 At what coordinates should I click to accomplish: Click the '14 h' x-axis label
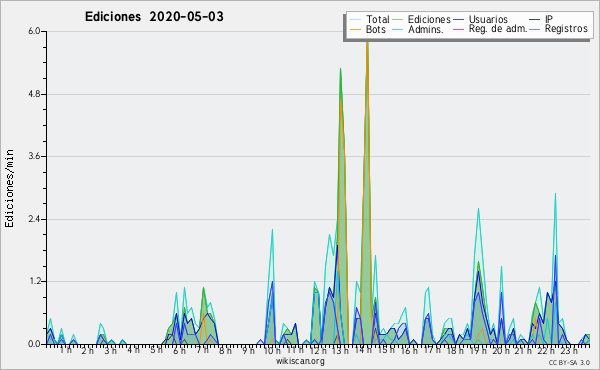(363, 350)
